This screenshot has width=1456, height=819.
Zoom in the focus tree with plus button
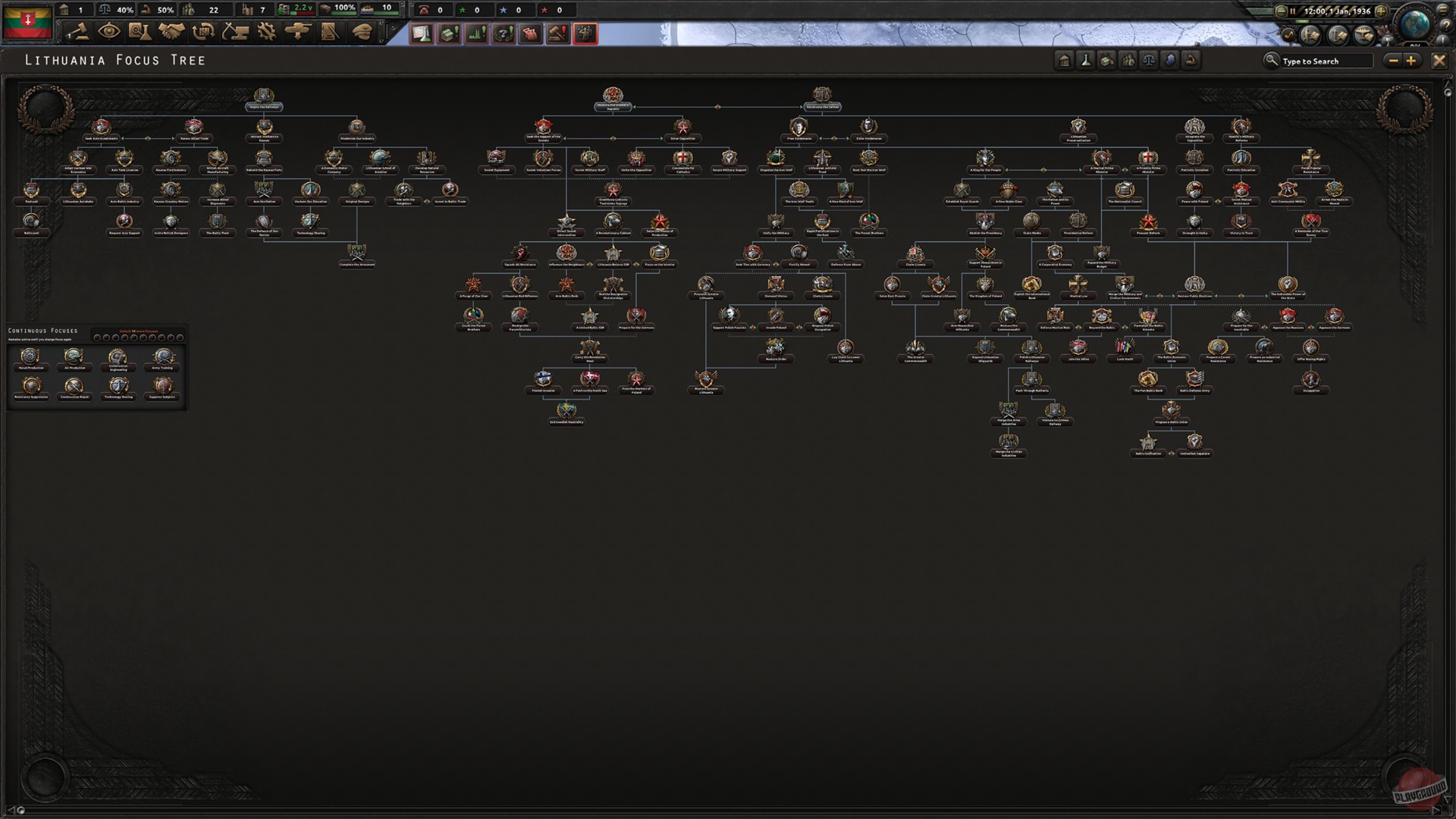[1410, 61]
